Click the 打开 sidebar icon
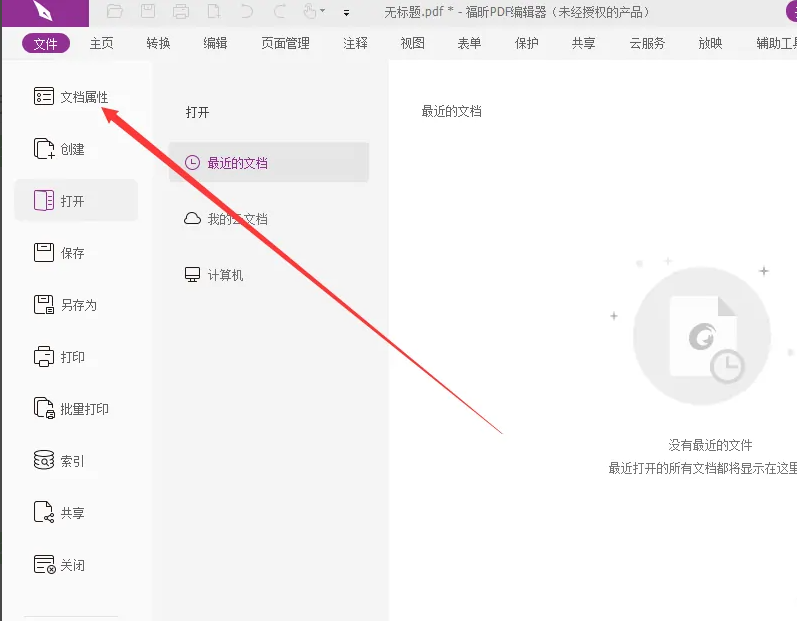This screenshot has width=797, height=621. point(44,200)
